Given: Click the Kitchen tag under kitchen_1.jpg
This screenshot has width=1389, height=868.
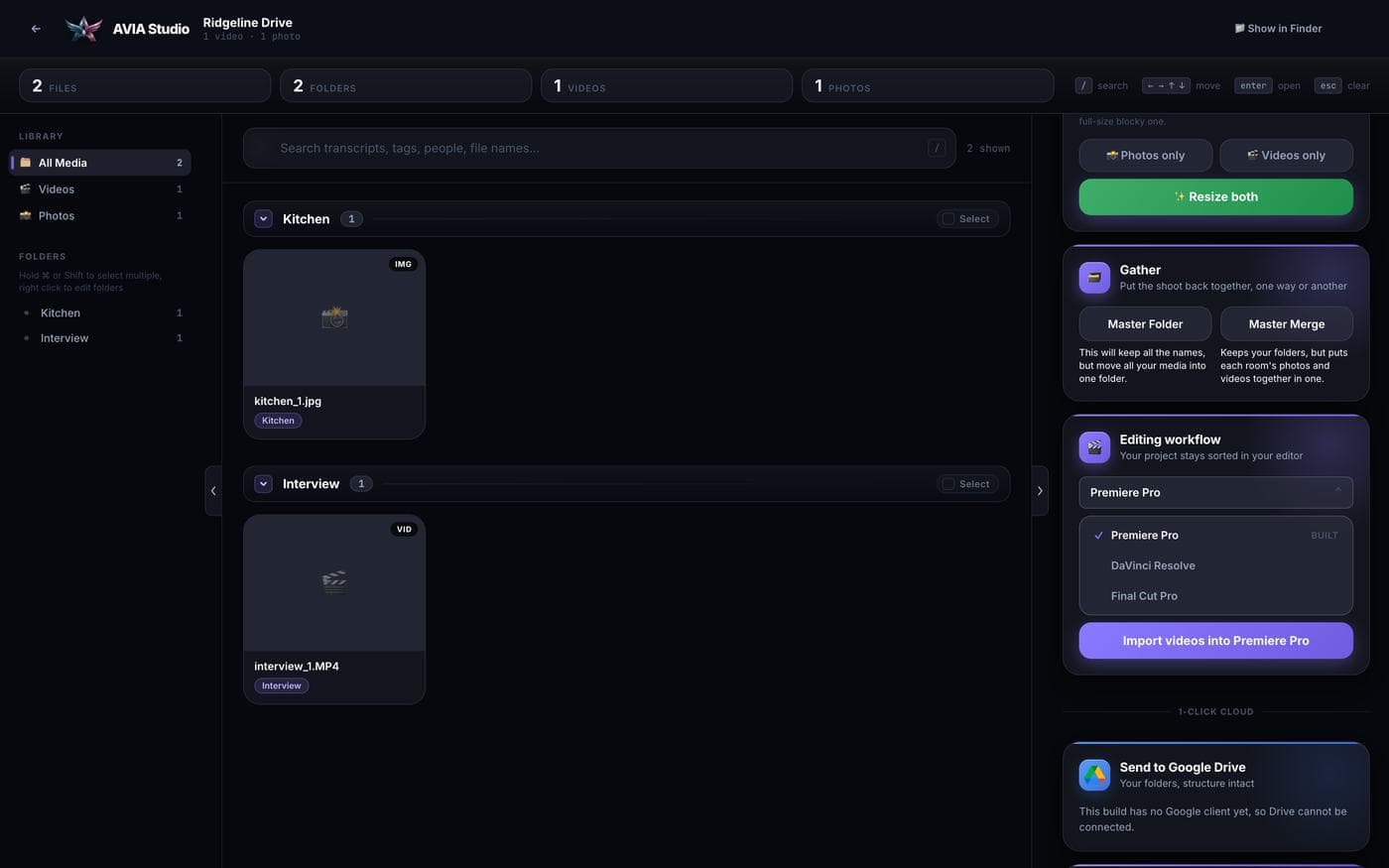Looking at the screenshot, I should (x=278, y=421).
